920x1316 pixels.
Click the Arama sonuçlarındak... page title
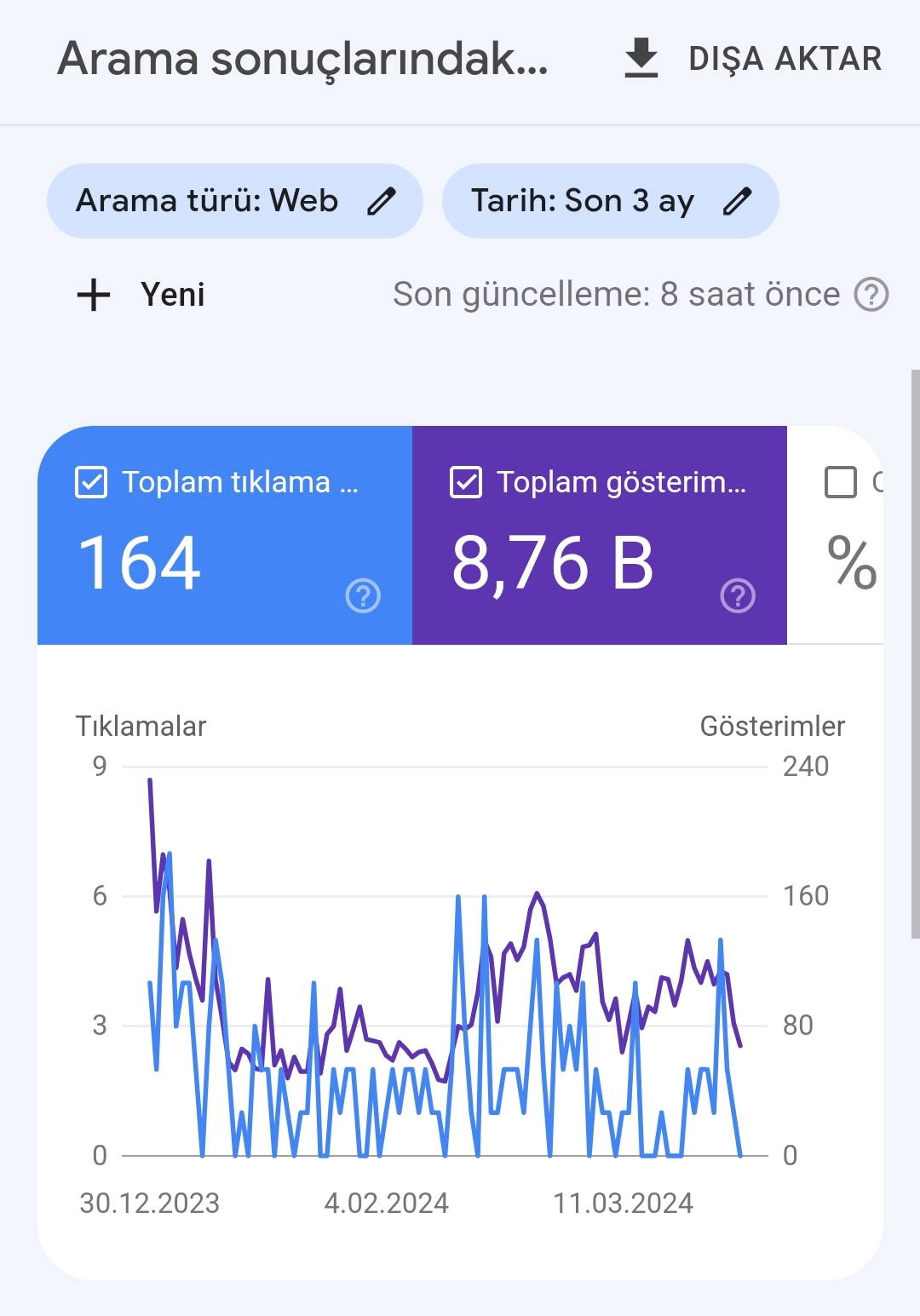(302, 59)
